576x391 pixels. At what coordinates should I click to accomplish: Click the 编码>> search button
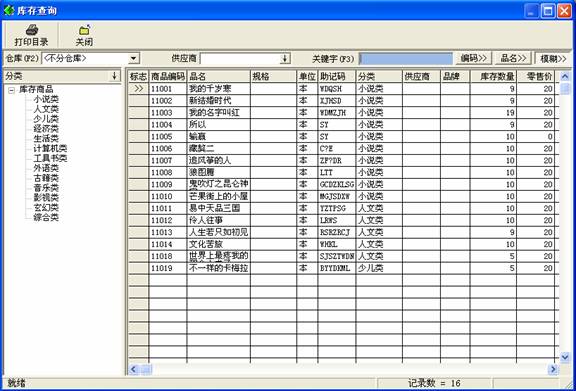pyautogui.click(x=474, y=58)
